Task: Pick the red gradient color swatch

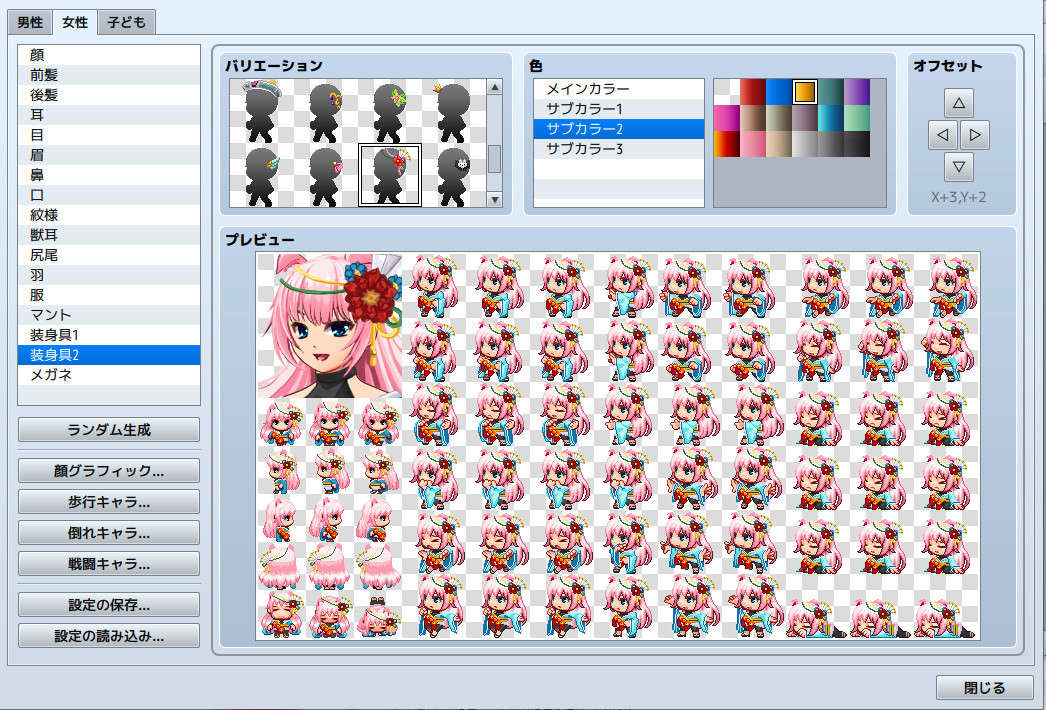Action: pos(751,90)
